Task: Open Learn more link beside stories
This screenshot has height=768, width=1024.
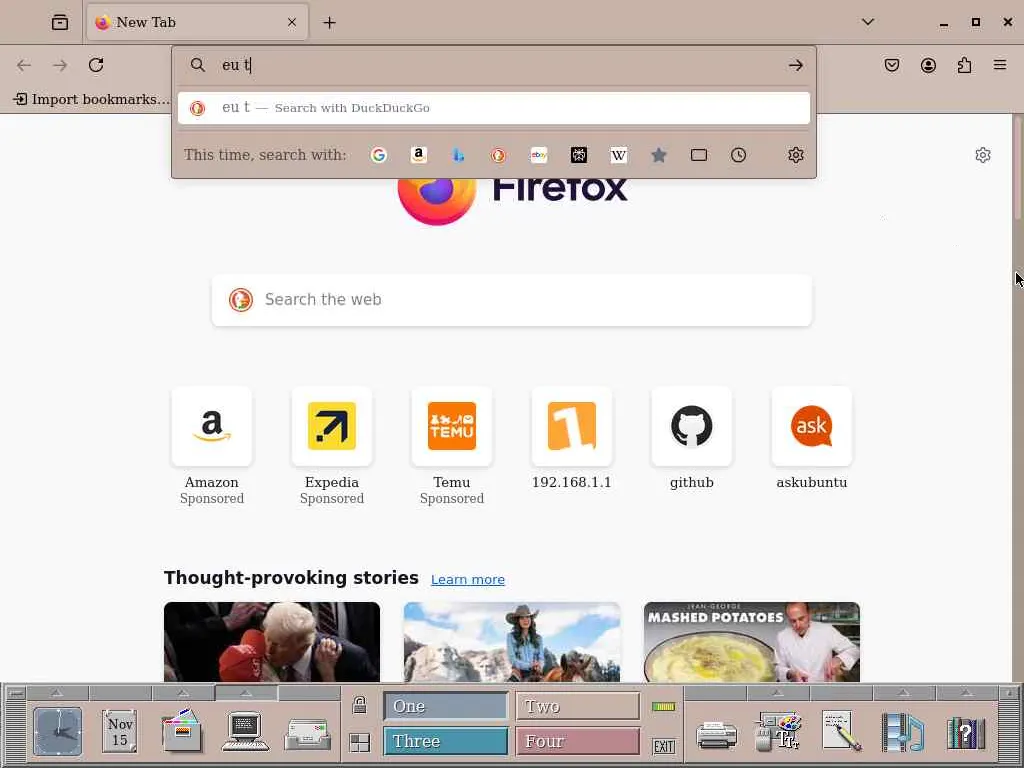Action: click(468, 579)
